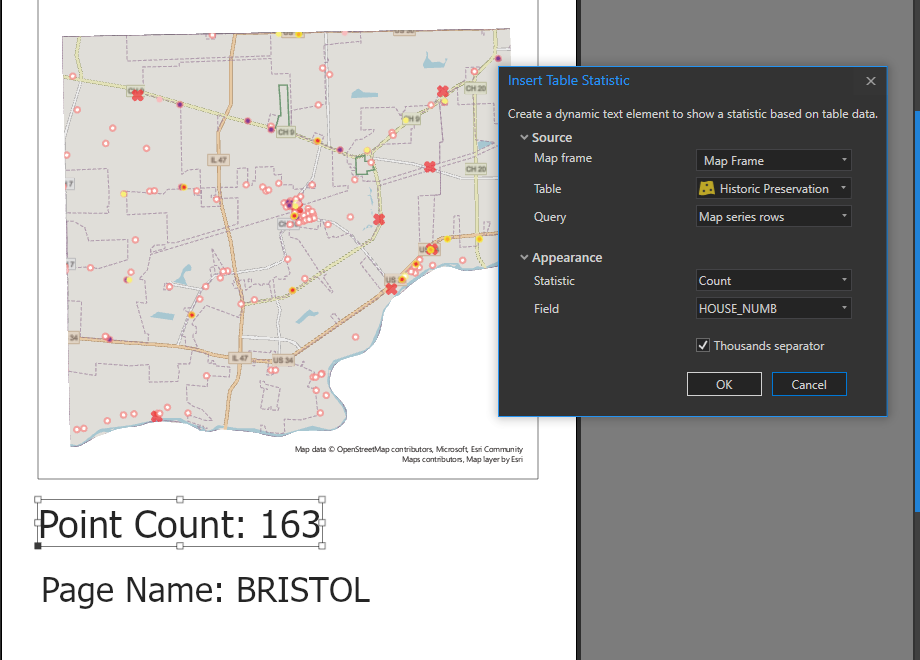The width and height of the screenshot is (920, 660).
Task: Collapse the Appearance section
Action: tap(523, 258)
